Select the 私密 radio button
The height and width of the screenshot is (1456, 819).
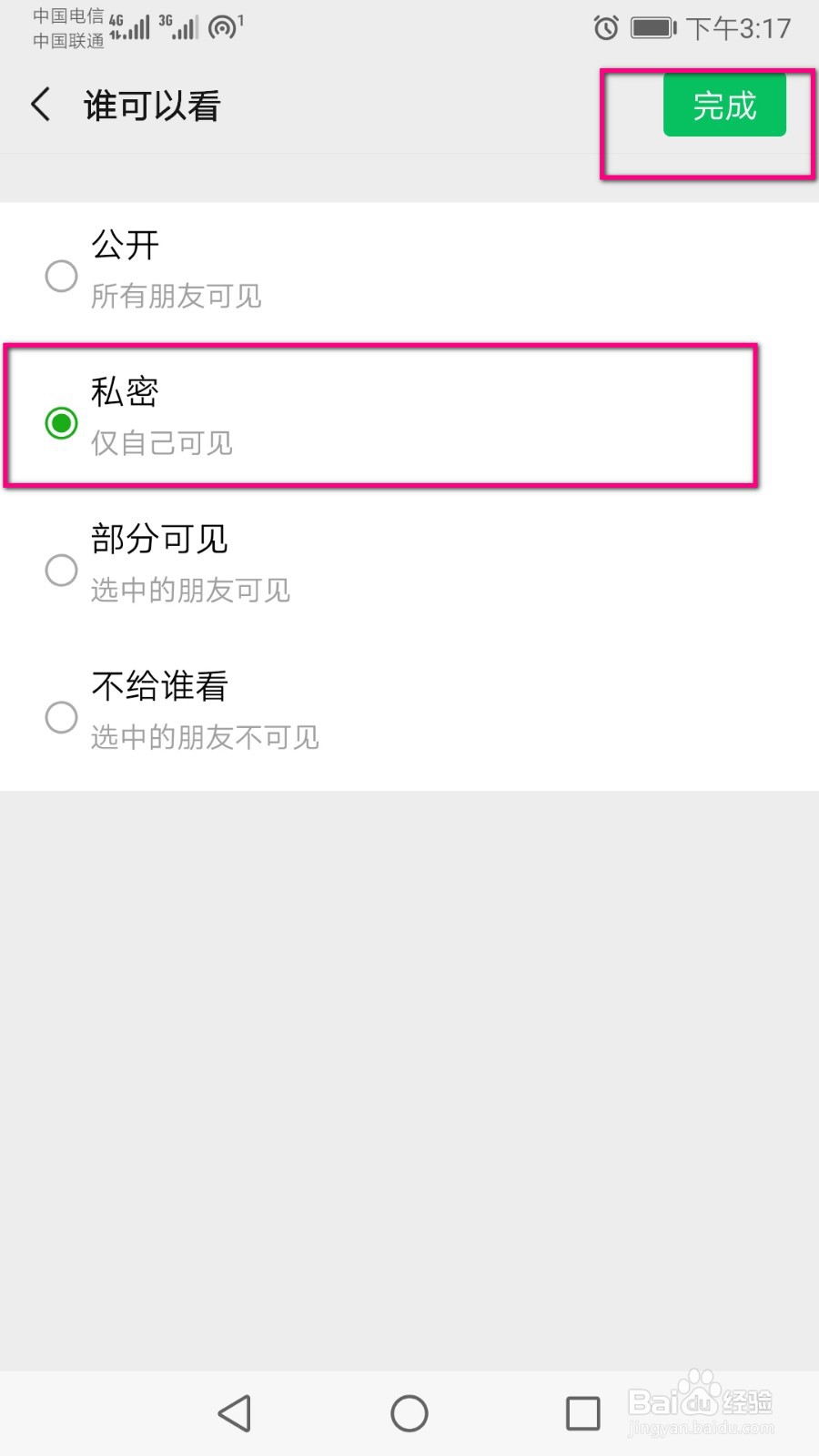tap(61, 422)
